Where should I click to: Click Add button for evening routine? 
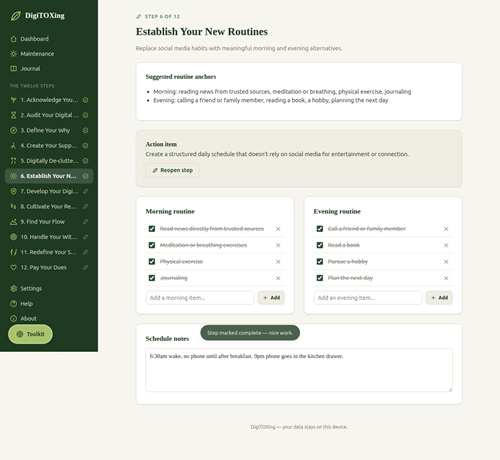click(x=439, y=298)
